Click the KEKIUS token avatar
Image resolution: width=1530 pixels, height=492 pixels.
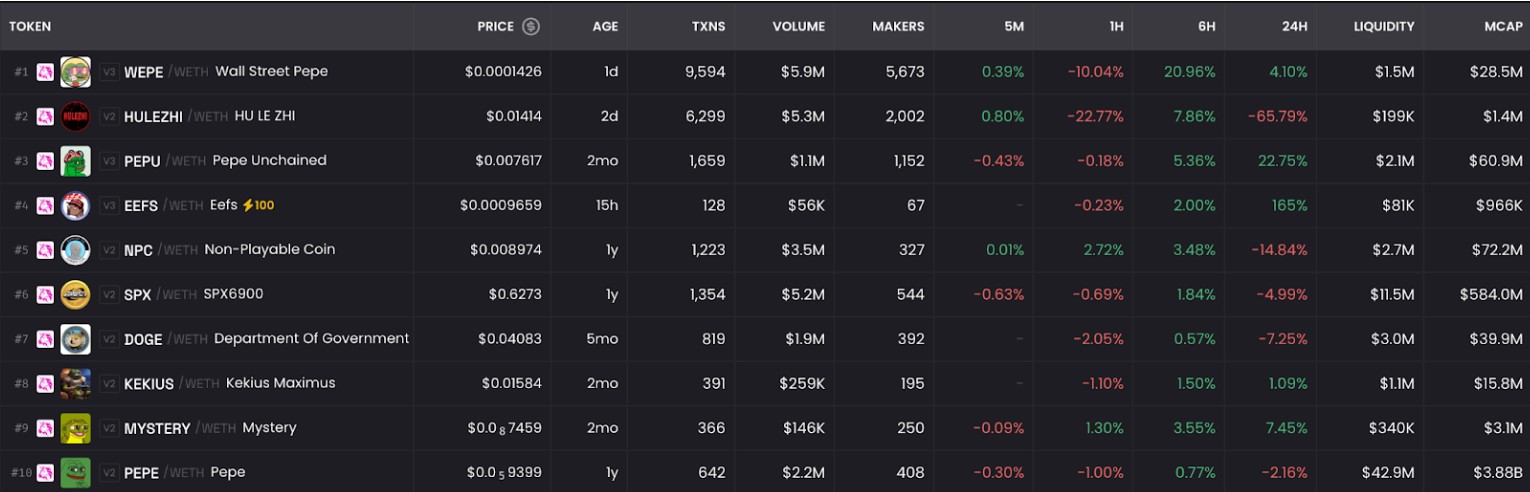click(x=75, y=384)
